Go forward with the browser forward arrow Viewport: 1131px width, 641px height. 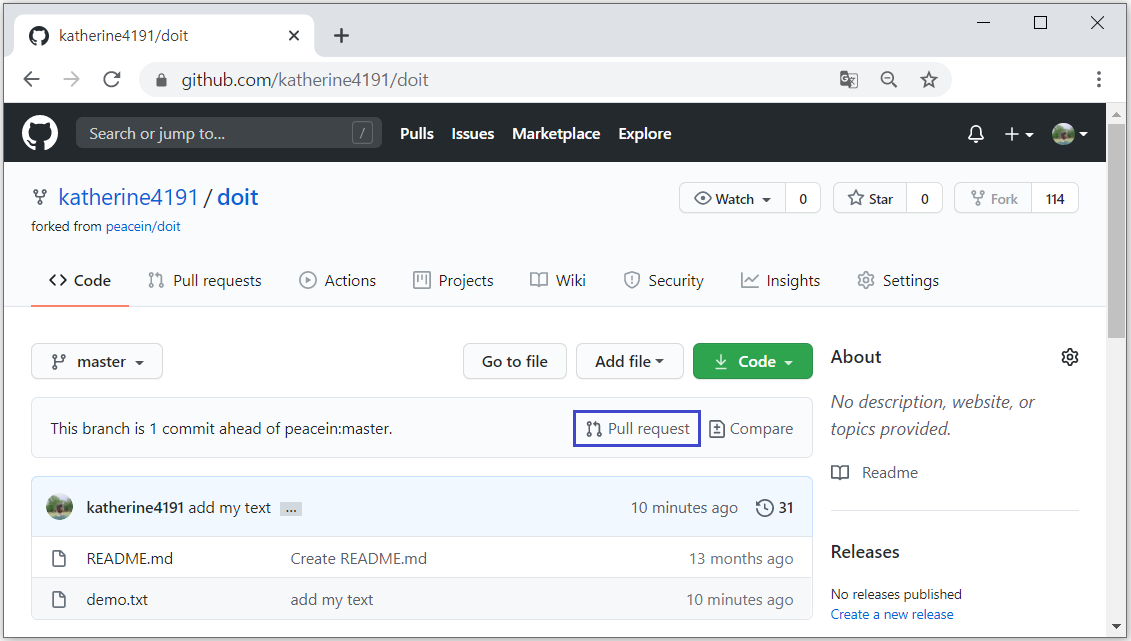click(x=71, y=79)
